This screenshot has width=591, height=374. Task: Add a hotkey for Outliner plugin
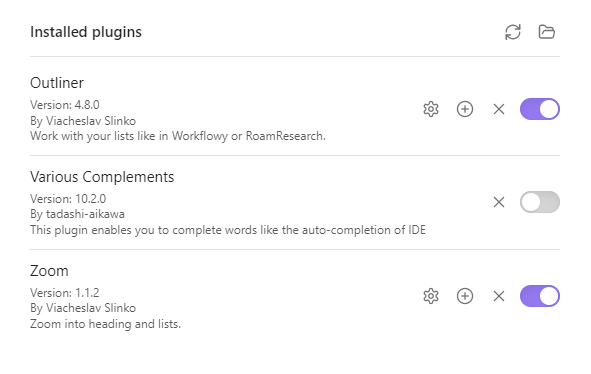click(x=465, y=109)
